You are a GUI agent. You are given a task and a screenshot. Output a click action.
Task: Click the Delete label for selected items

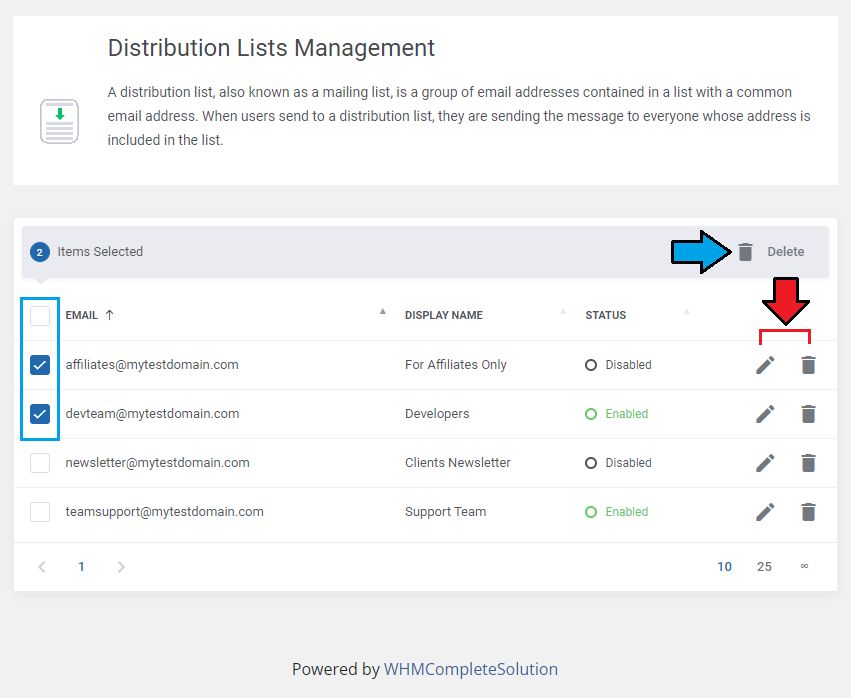click(x=785, y=252)
